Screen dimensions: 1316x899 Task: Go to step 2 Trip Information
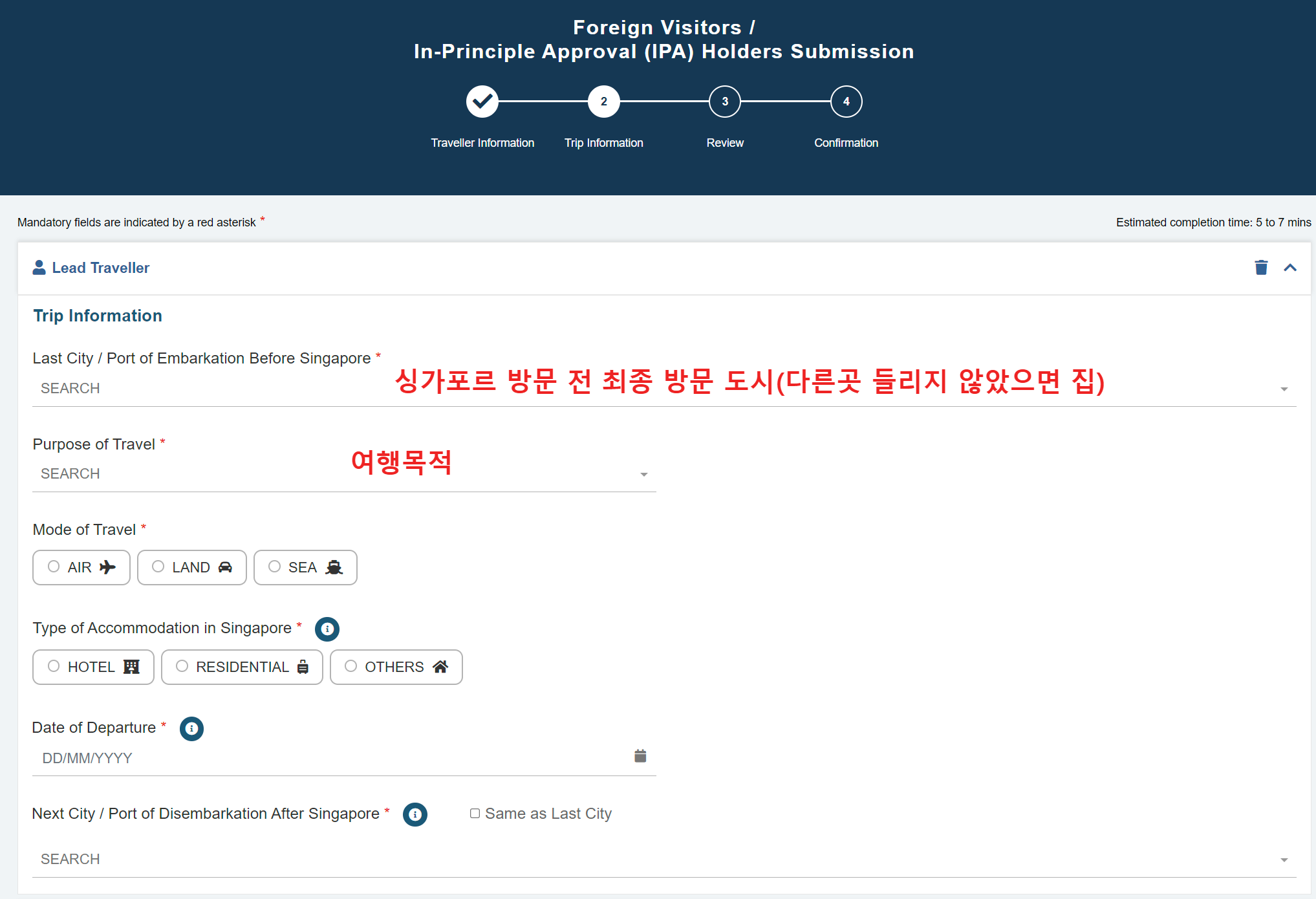[604, 102]
